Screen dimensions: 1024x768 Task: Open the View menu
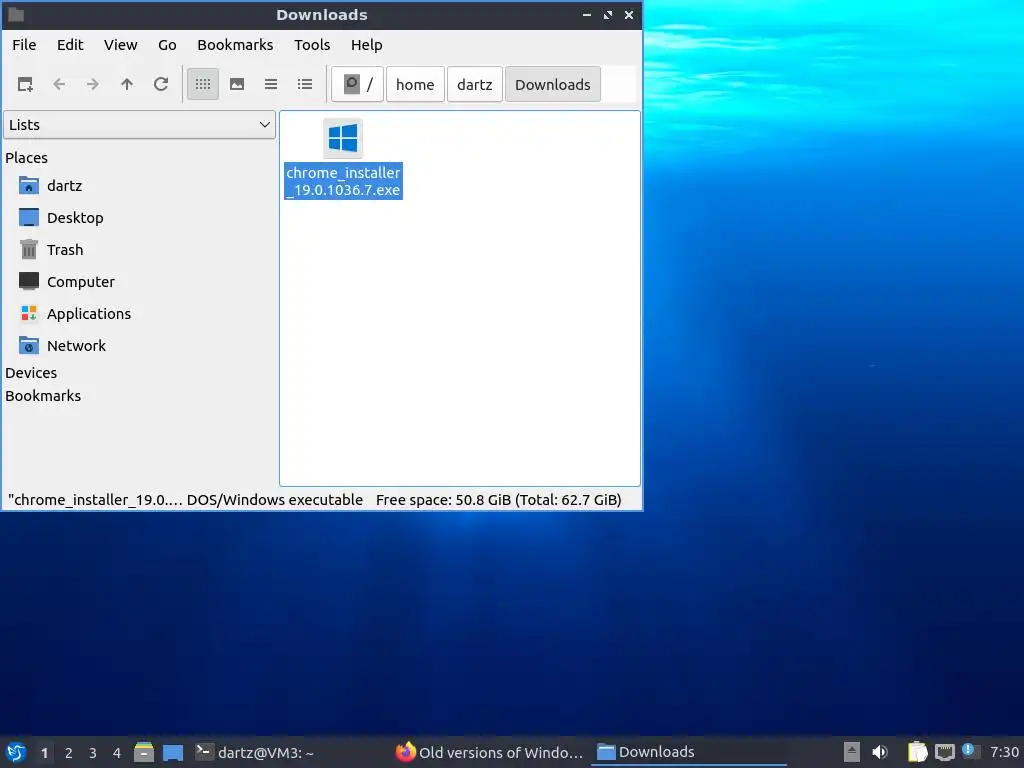point(121,45)
